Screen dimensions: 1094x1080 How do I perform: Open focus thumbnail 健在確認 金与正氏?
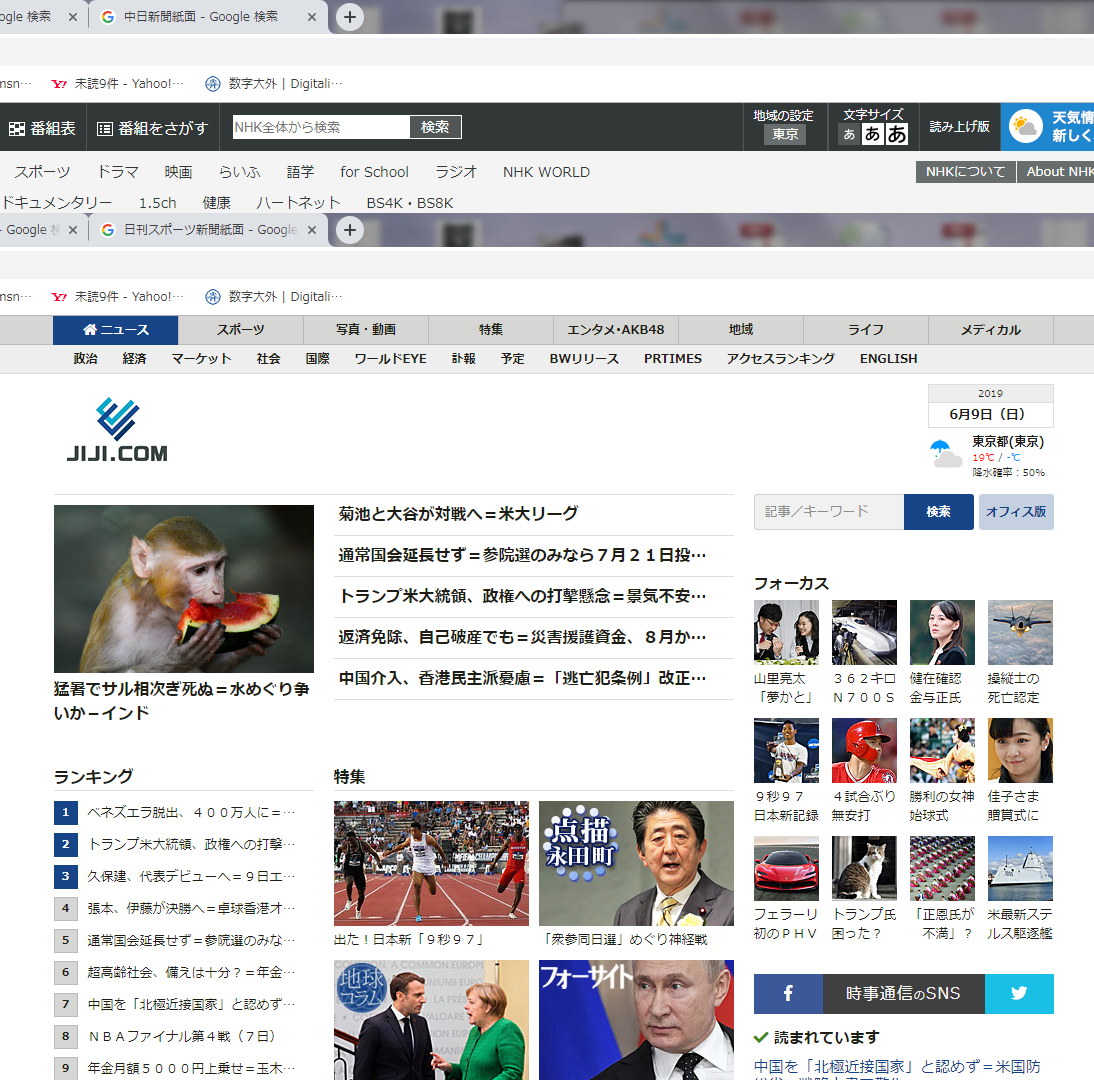tap(942, 632)
